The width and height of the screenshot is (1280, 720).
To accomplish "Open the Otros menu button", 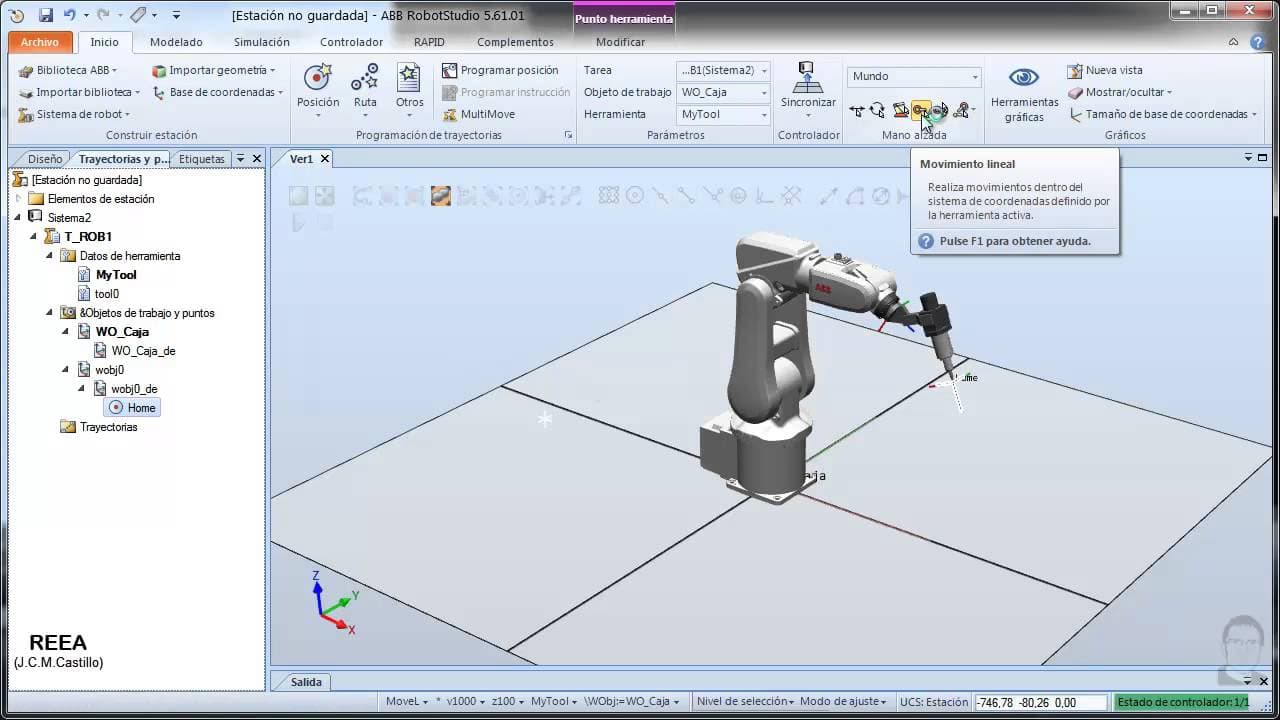I will pos(409,91).
